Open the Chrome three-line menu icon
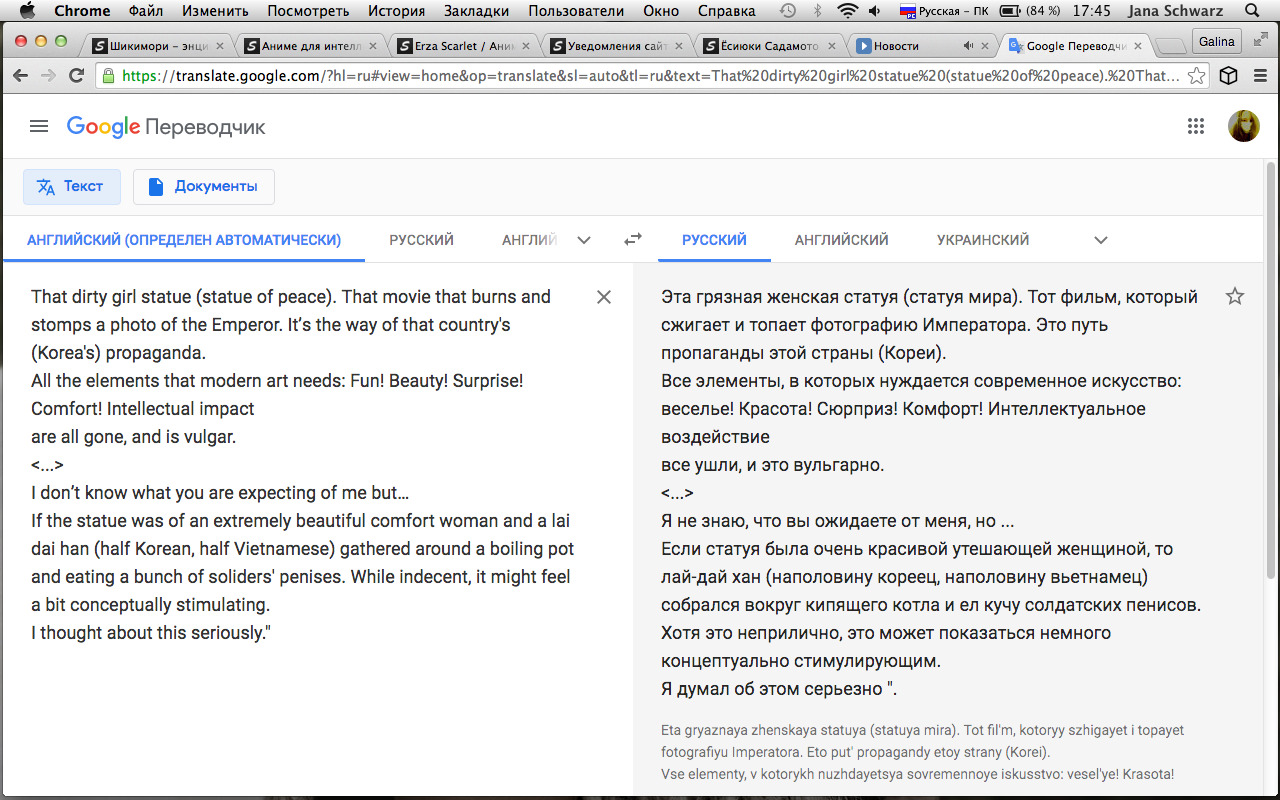This screenshot has width=1280, height=800. click(1260, 76)
